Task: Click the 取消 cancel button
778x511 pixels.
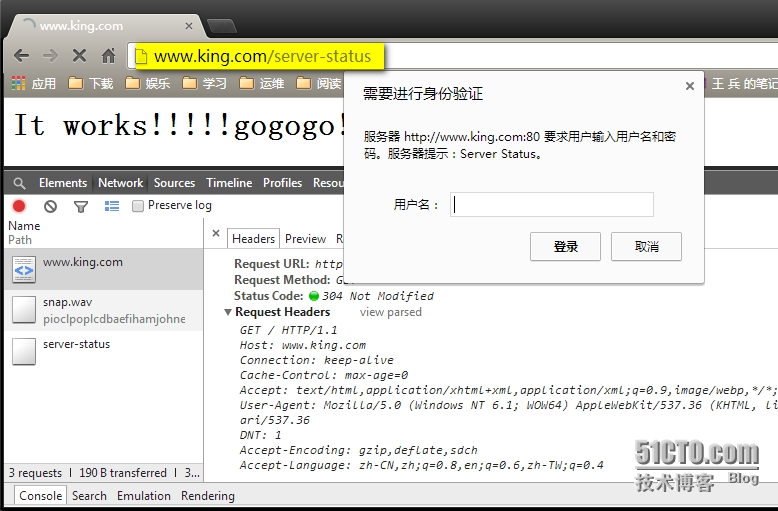Action: pyautogui.click(x=646, y=247)
